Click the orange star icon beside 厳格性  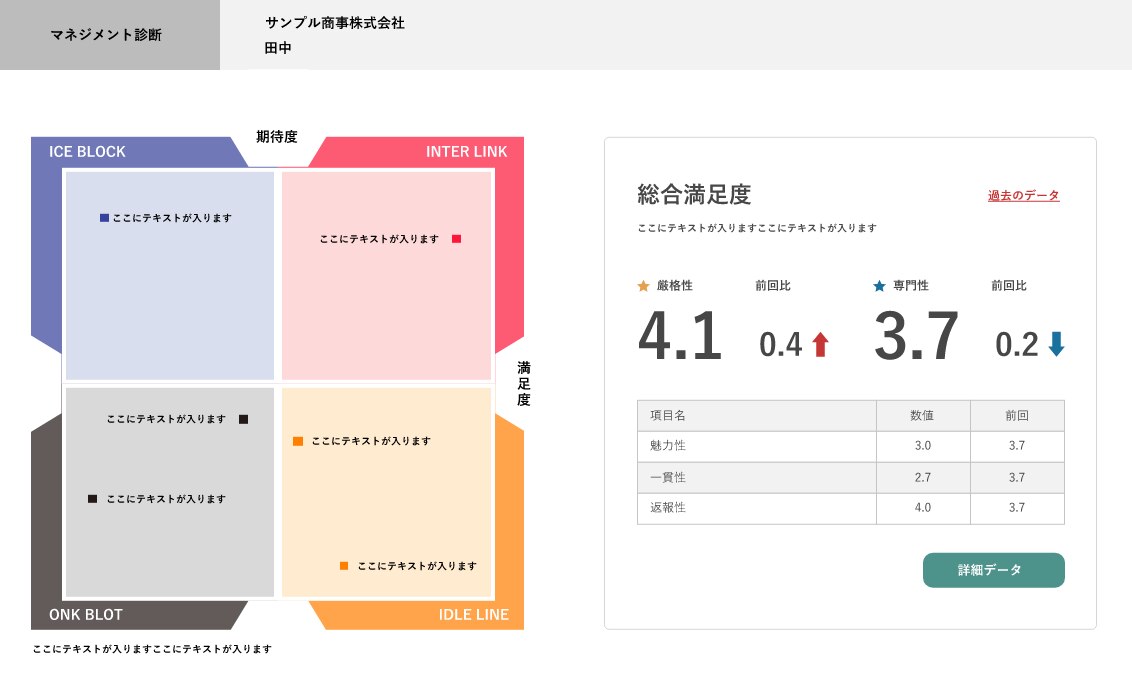coord(643,286)
